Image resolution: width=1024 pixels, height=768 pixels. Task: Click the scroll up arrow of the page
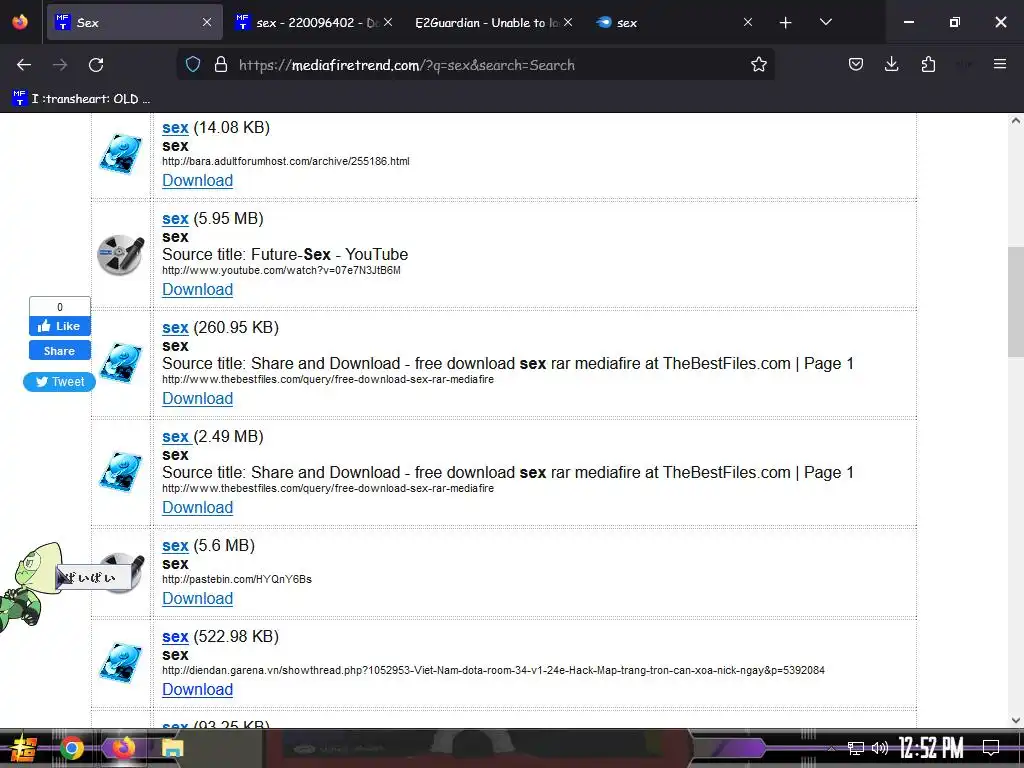[1016, 121]
